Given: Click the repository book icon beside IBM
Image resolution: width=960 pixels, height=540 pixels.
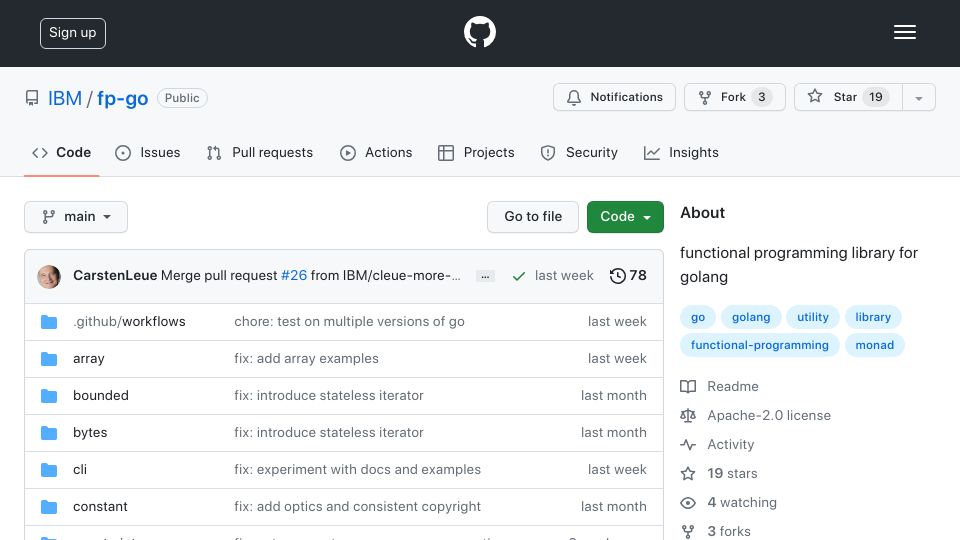Looking at the screenshot, I should click(32, 98).
